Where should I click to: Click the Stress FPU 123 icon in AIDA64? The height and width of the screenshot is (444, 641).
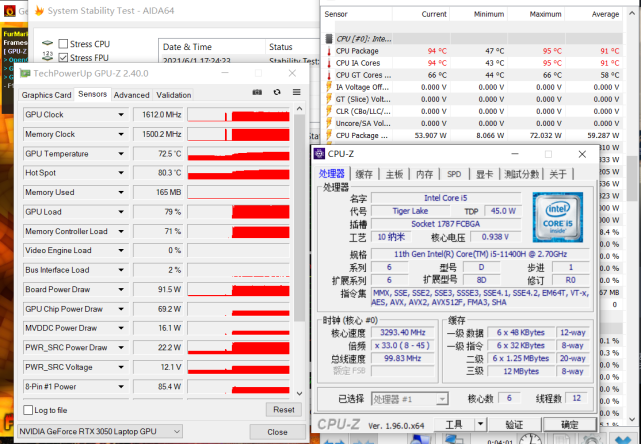tap(47, 56)
